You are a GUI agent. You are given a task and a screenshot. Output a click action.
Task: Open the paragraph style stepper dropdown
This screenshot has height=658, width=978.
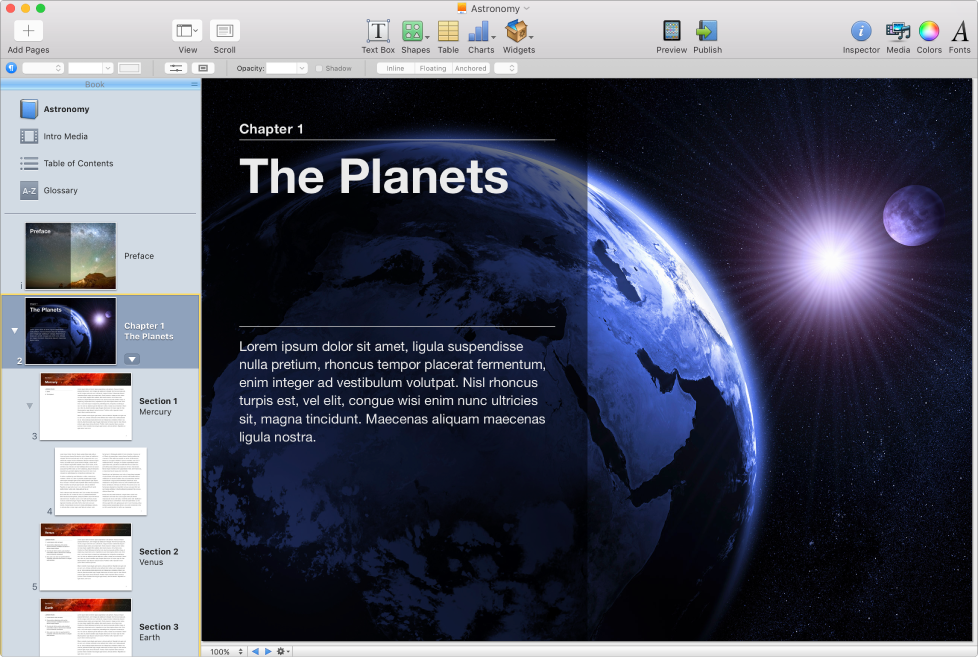click(x=43, y=68)
